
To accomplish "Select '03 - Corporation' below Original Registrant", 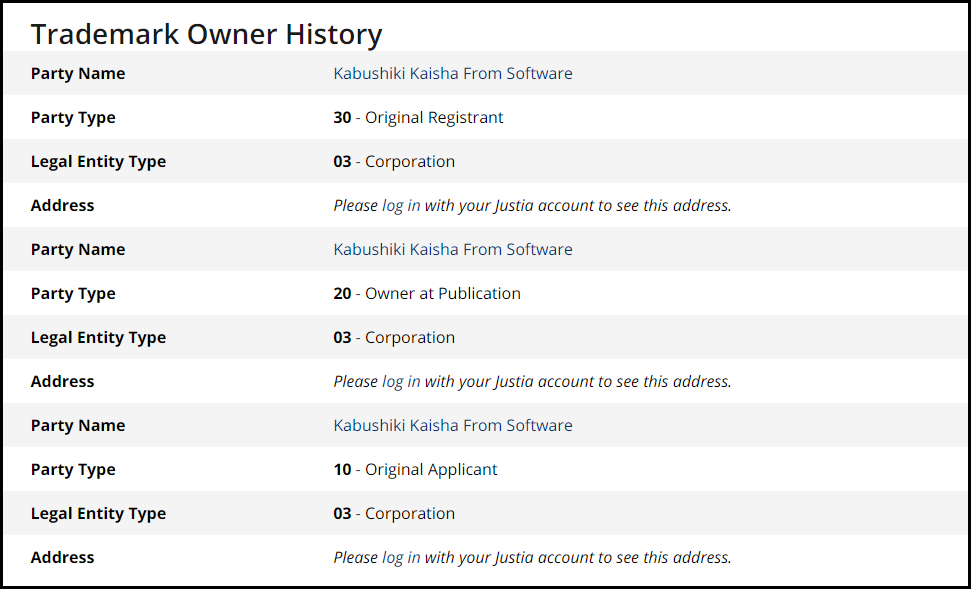I will 394,161.
